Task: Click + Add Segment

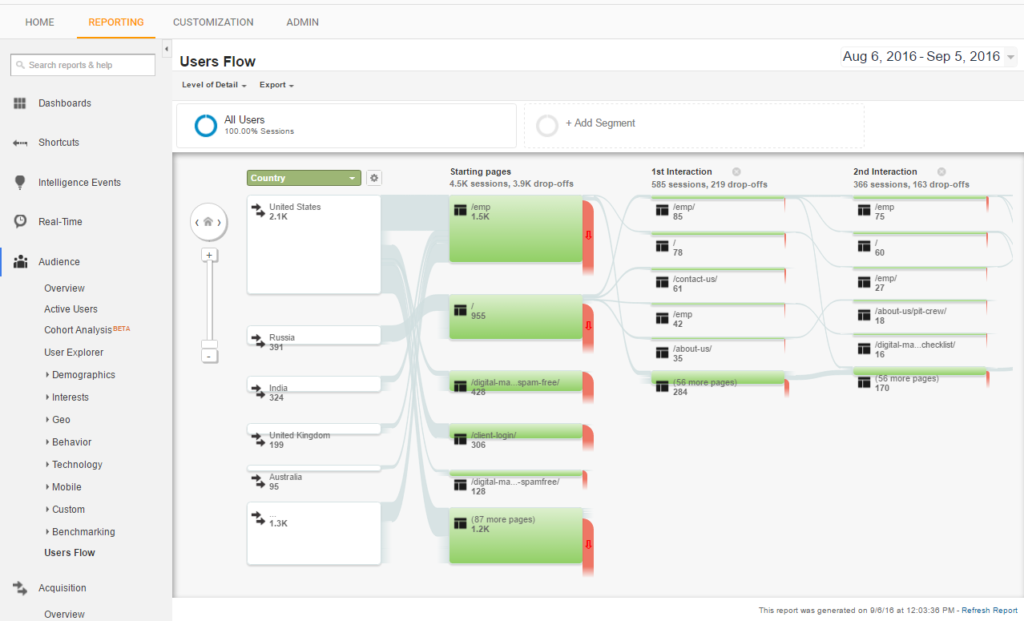Action: [601, 125]
